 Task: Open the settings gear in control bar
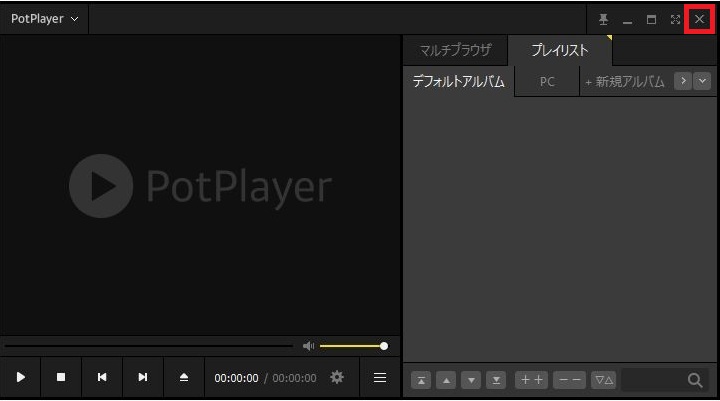(x=337, y=377)
